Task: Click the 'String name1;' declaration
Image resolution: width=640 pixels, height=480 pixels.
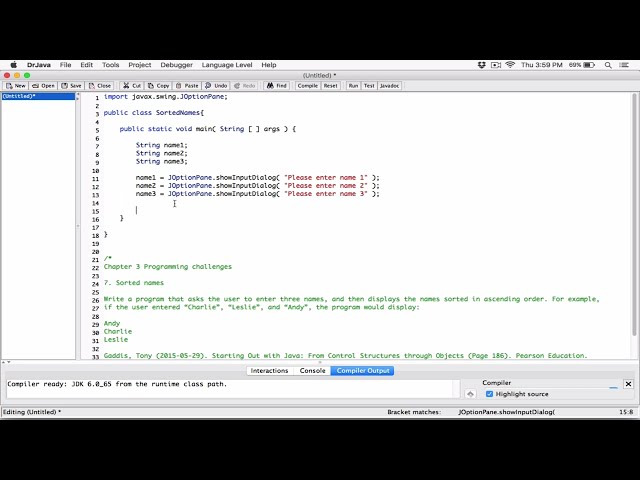Action: (x=162, y=145)
